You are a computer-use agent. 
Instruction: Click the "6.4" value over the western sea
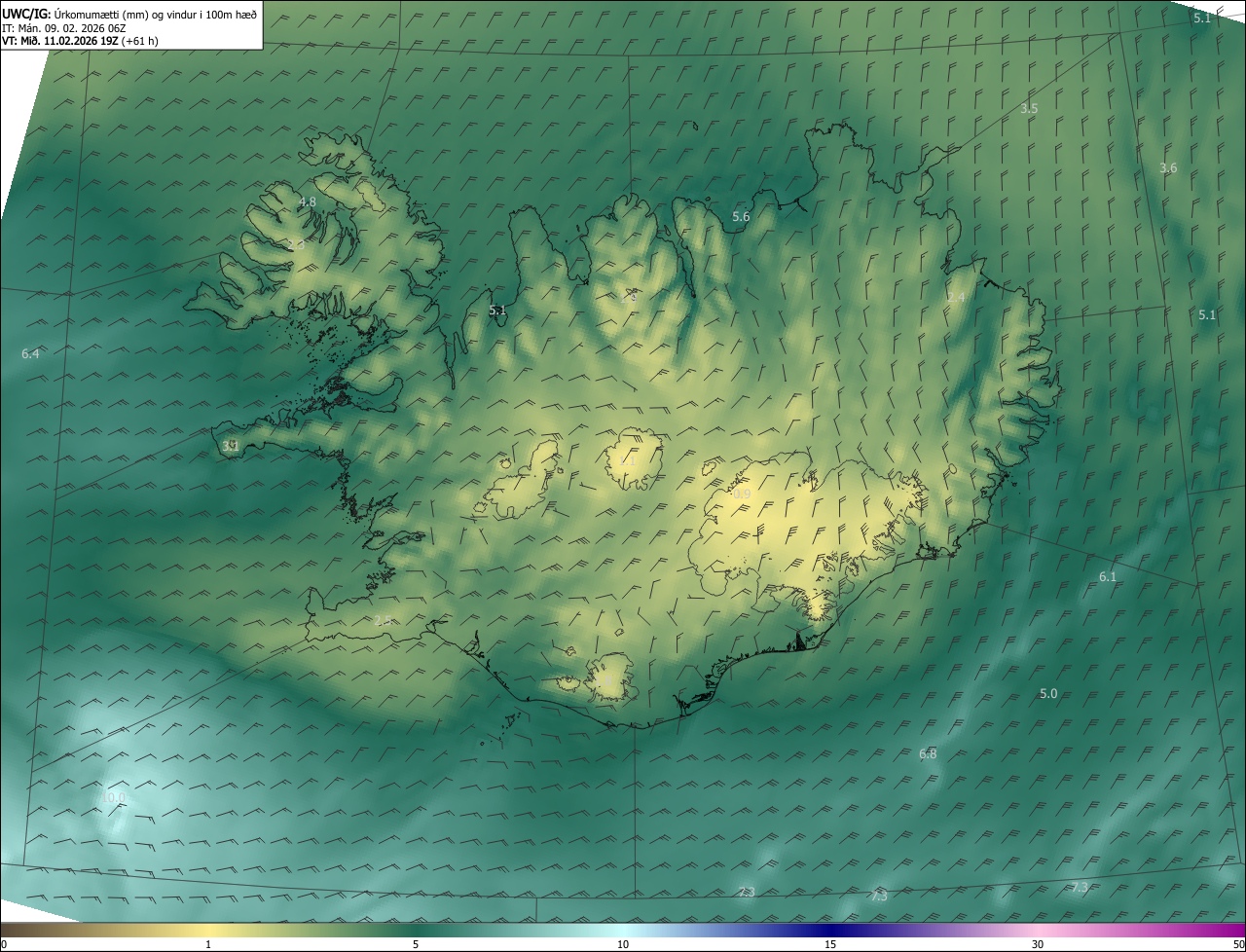click(x=30, y=354)
